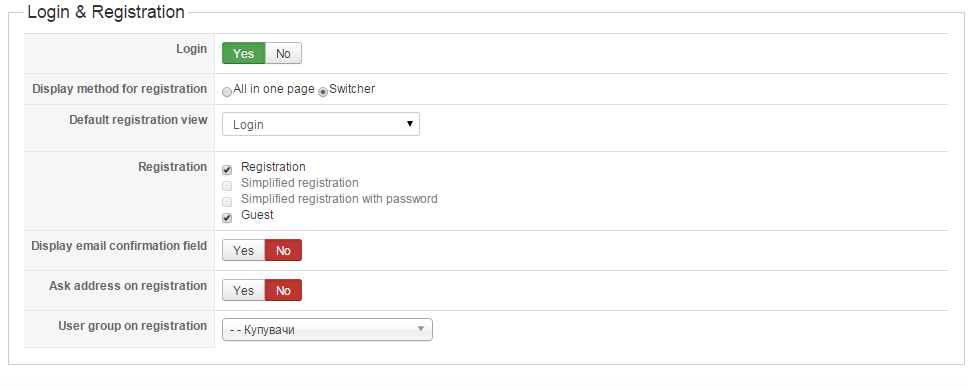
Task: Select All in one page radio button
Action: 227,92
